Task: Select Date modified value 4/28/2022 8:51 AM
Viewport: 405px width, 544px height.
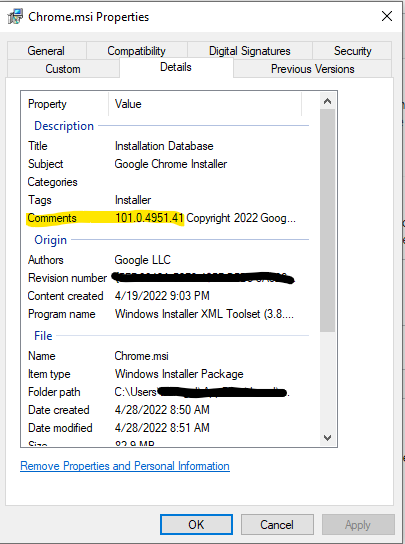Action: (162, 428)
